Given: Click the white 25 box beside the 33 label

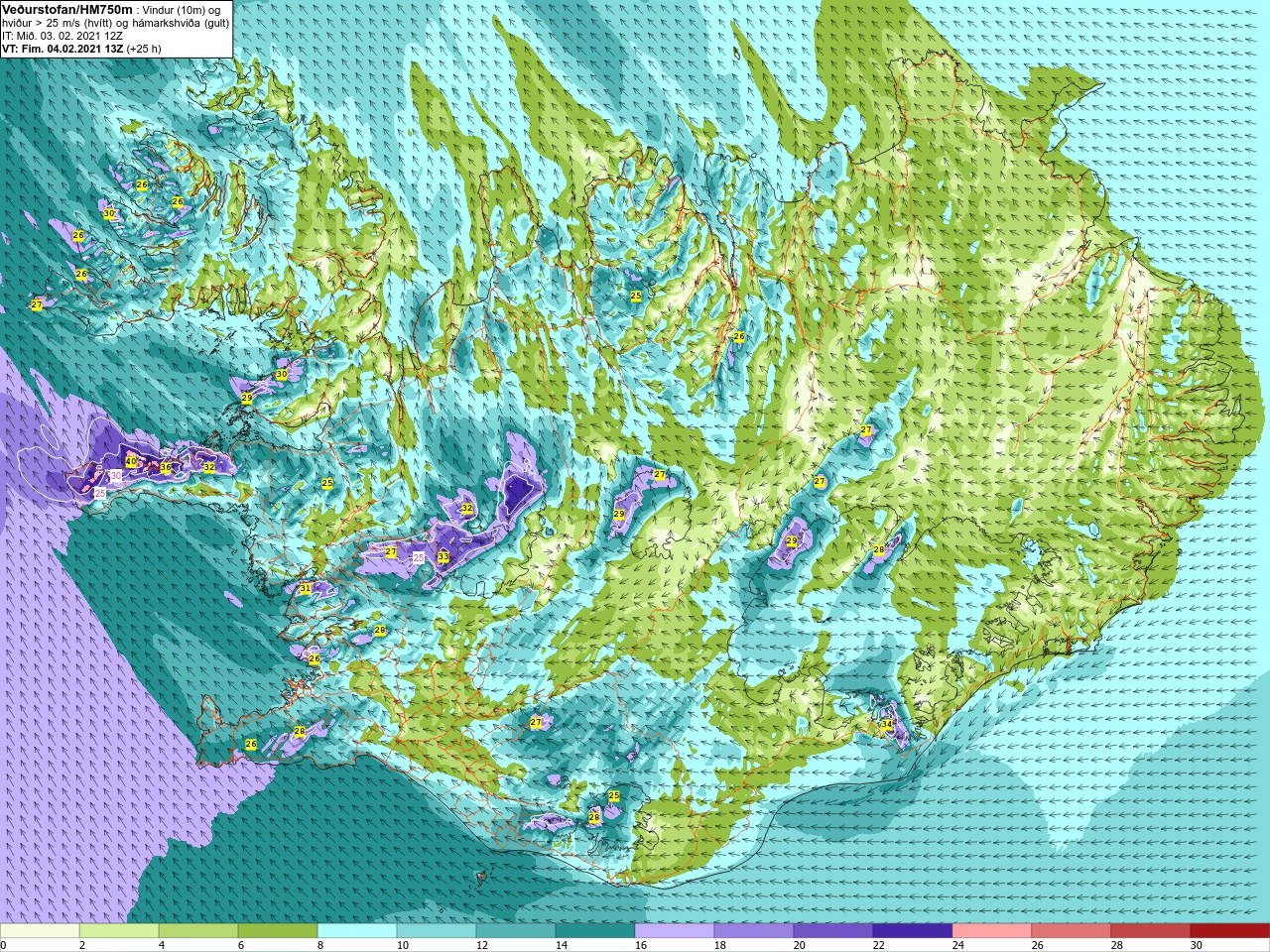Looking at the screenshot, I should pyautogui.click(x=419, y=557).
